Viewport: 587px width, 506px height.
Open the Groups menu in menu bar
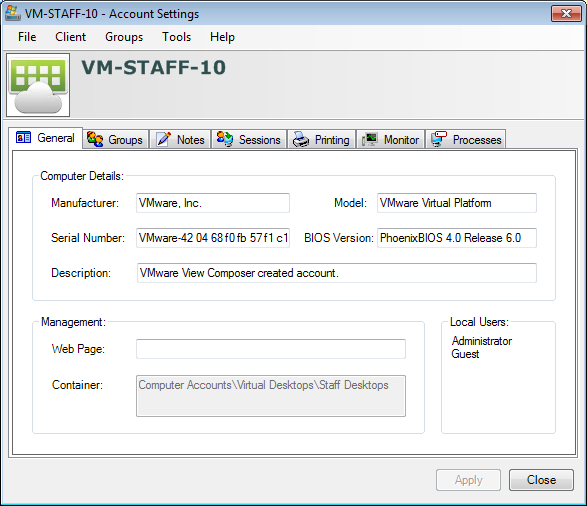pyautogui.click(x=124, y=37)
